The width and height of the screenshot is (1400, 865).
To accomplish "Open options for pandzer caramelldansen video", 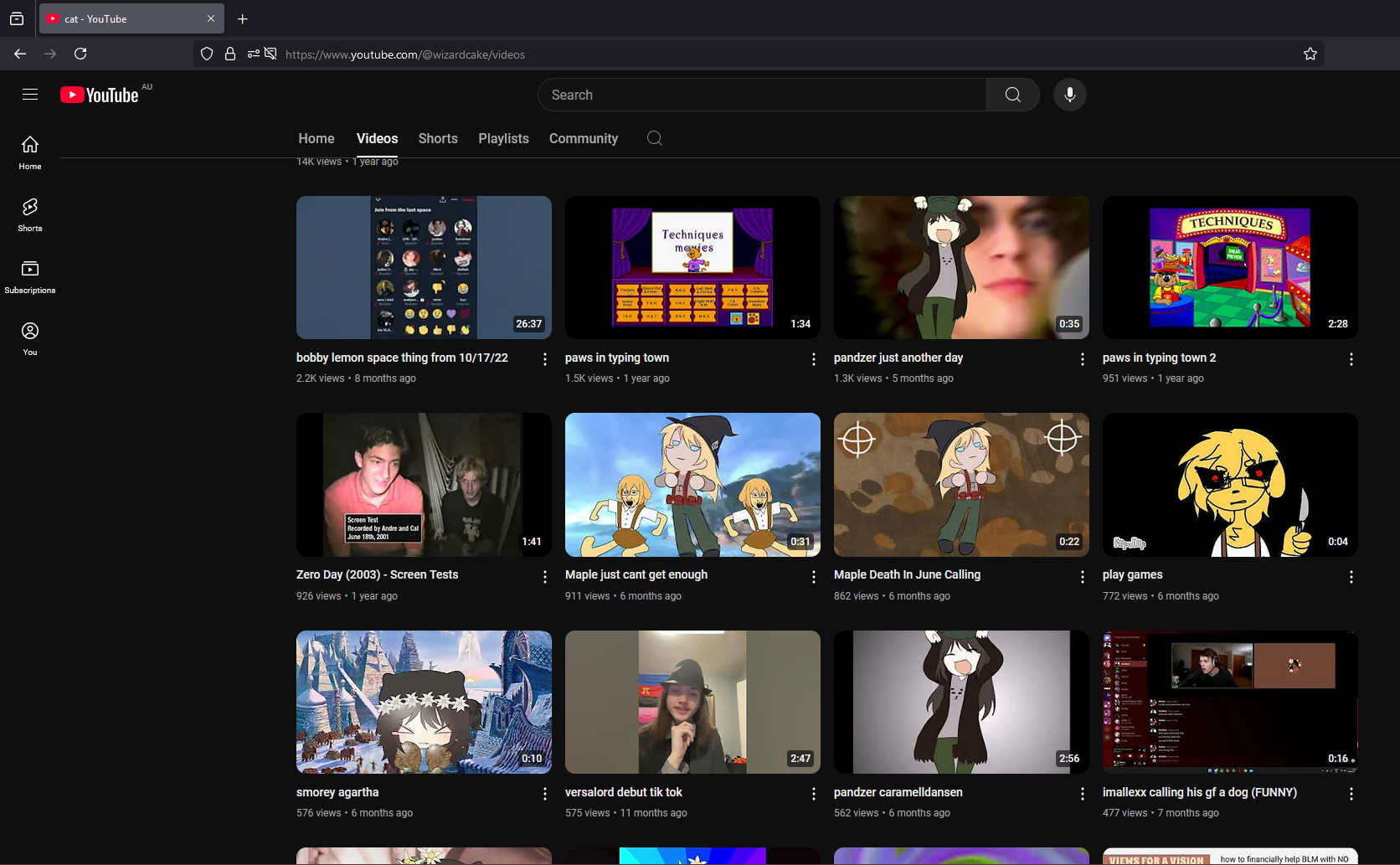I will pos(1083,794).
